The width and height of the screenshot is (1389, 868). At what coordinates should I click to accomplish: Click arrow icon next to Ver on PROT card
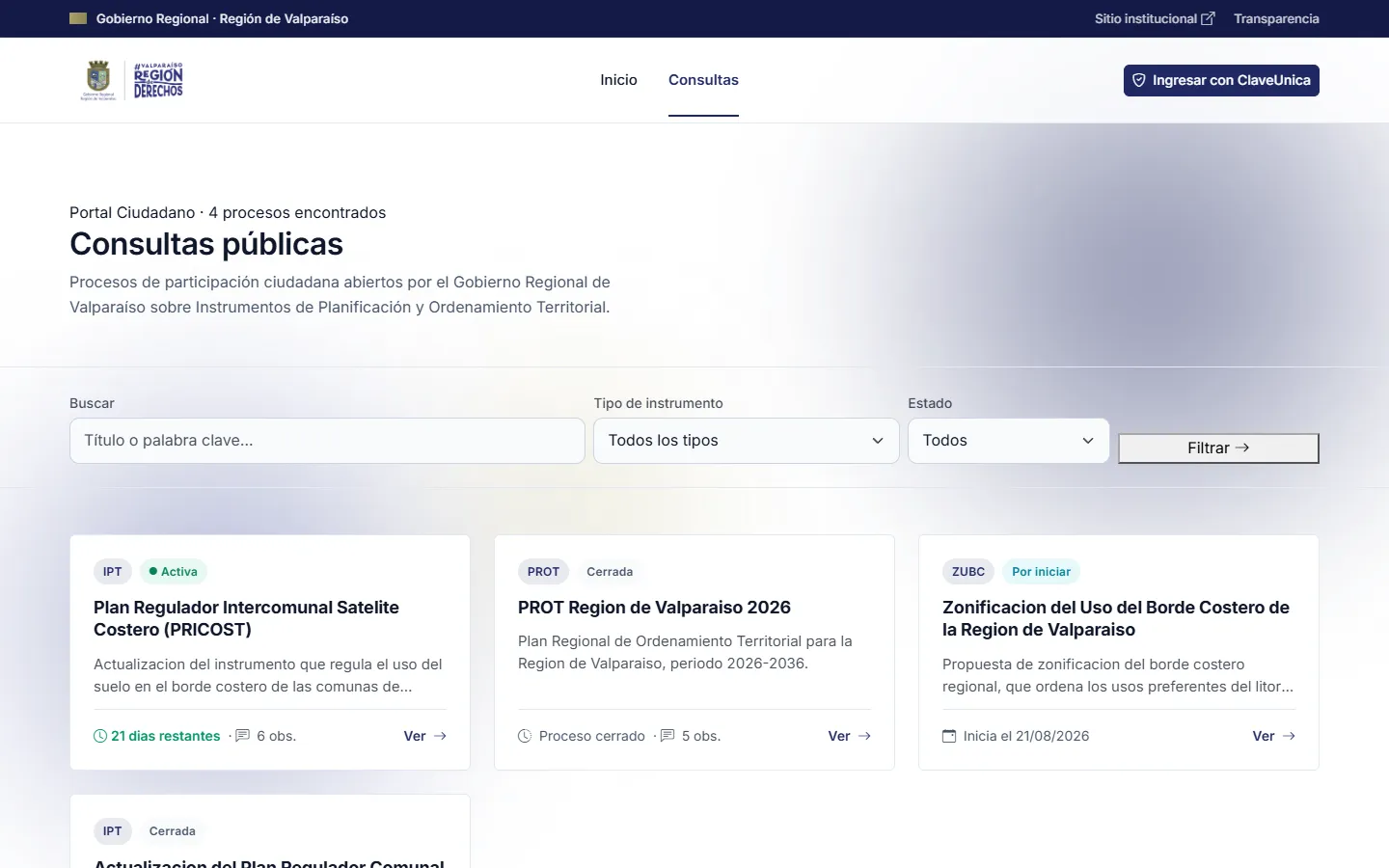pos(864,736)
